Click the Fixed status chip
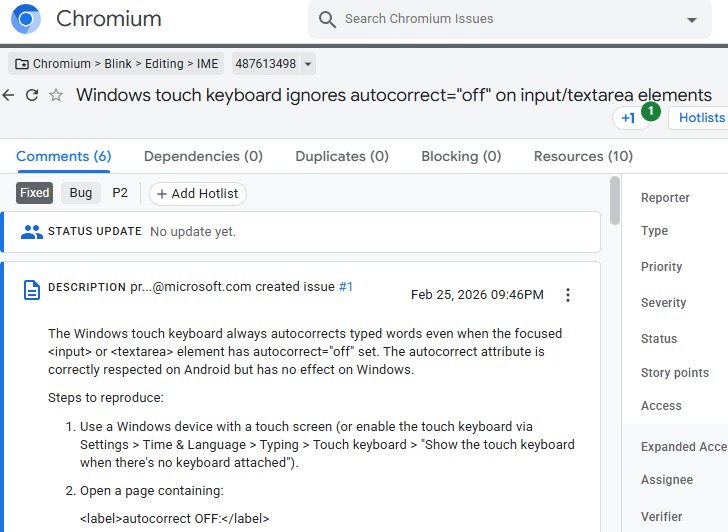Image resolution: width=728 pixels, height=532 pixels. [x=34, y=193]
